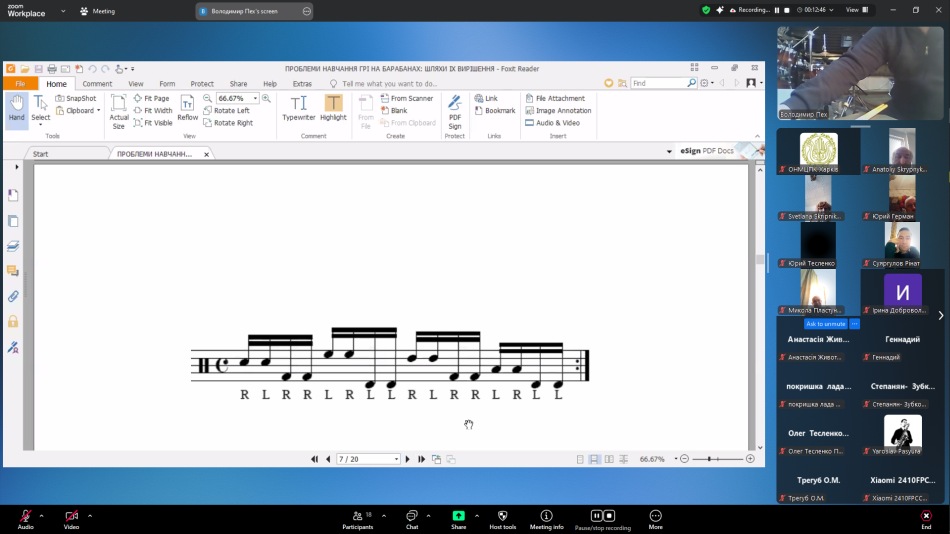Unmute the microphone in Zoom
This screenshot has width=950, height=534.
tap(25, 516)
